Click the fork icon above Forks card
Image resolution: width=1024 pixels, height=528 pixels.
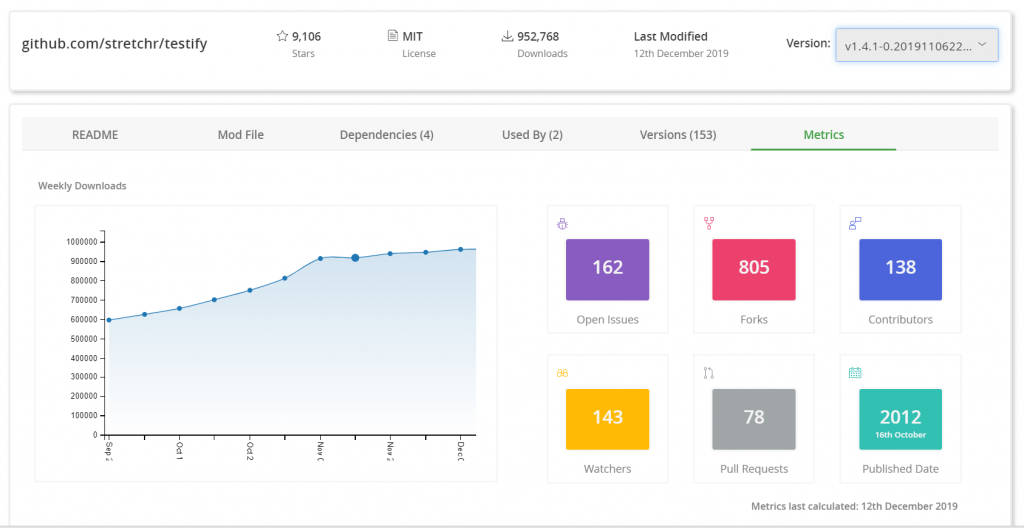(x=709, y=223)
